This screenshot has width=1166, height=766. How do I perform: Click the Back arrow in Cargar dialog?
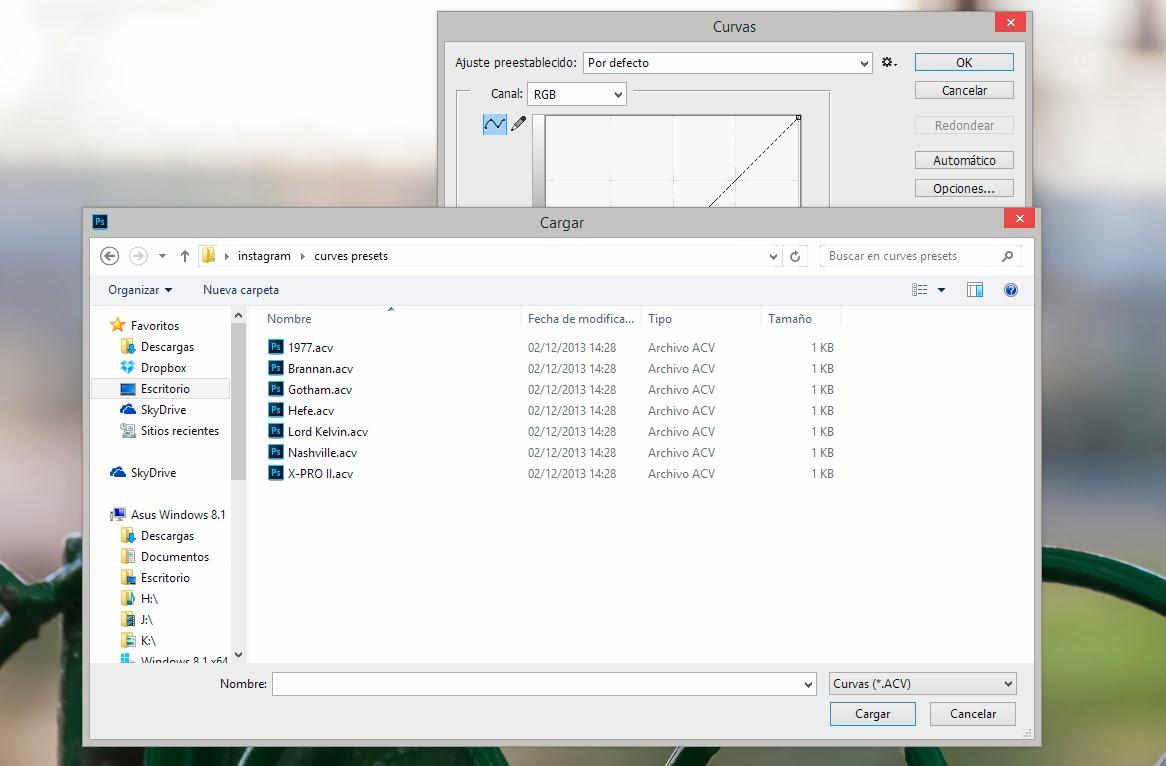[x=109, y=256]
